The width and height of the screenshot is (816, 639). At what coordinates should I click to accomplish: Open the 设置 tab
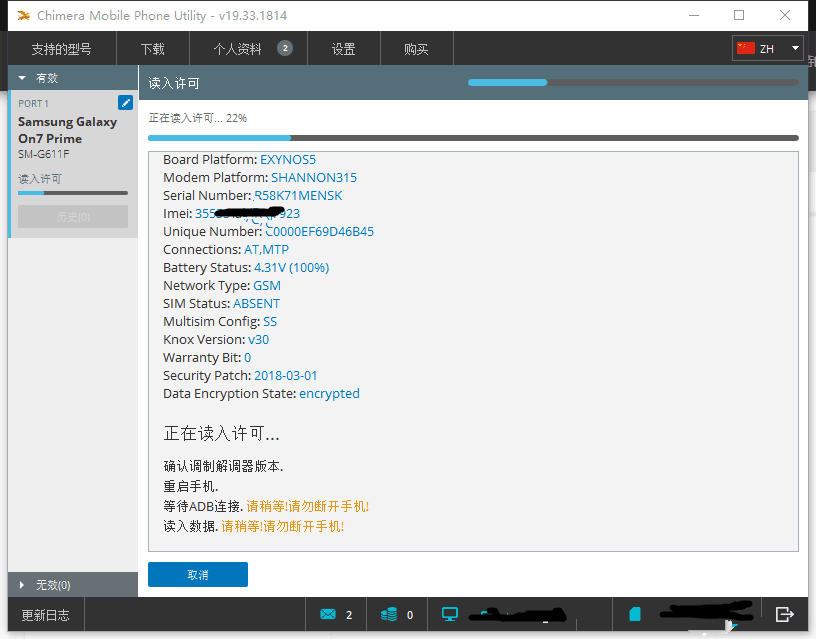coord(343,49)
